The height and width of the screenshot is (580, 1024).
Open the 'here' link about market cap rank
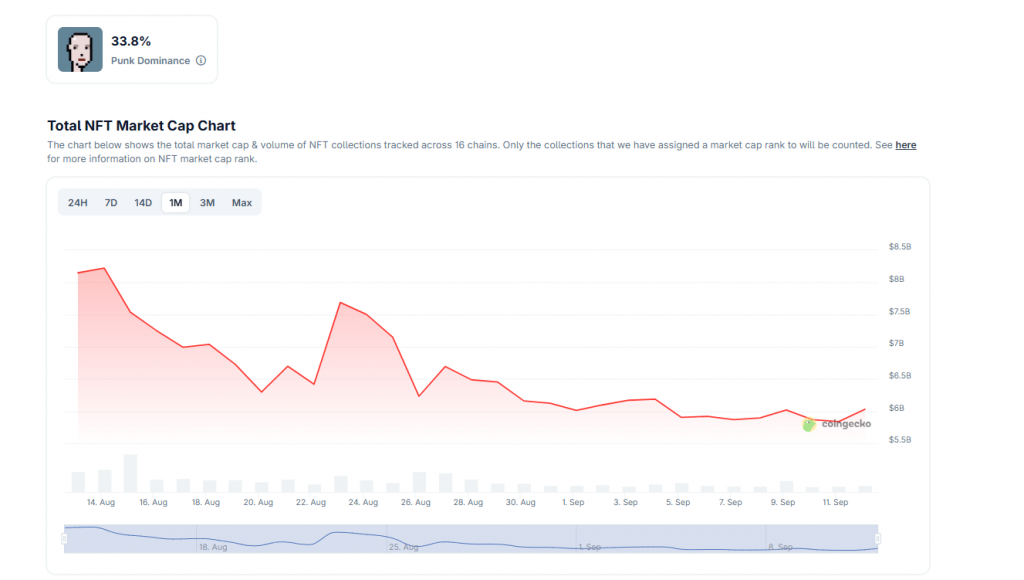pos(905,145)
